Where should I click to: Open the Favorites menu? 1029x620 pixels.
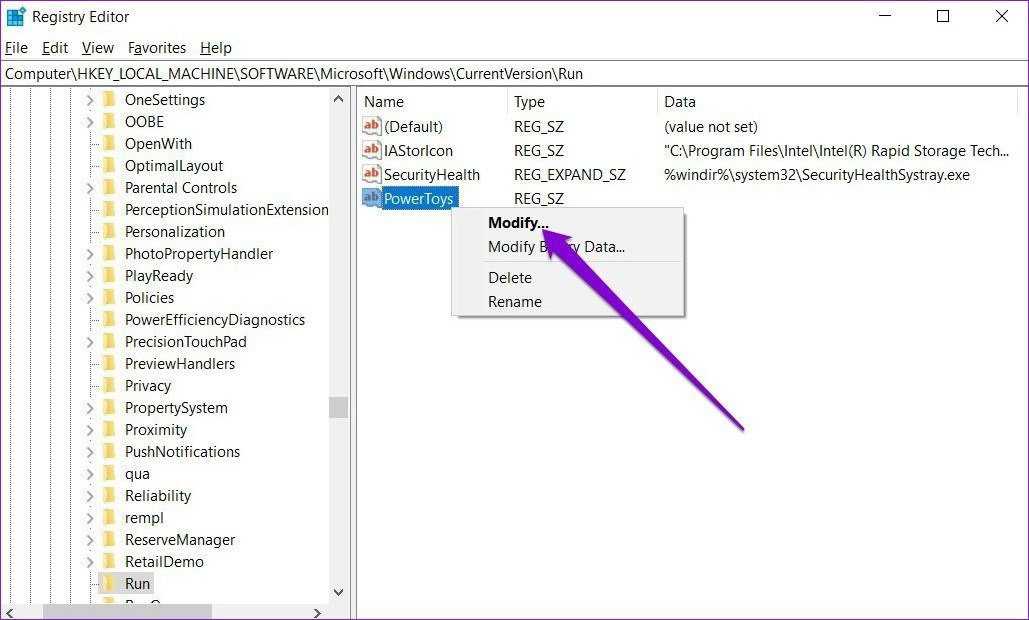coord(157,48)
